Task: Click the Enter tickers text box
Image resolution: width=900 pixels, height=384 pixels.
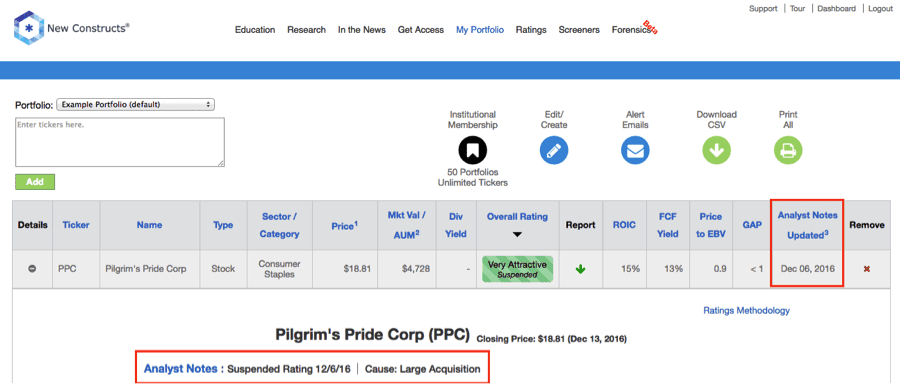Action: [x=120, y=142]
